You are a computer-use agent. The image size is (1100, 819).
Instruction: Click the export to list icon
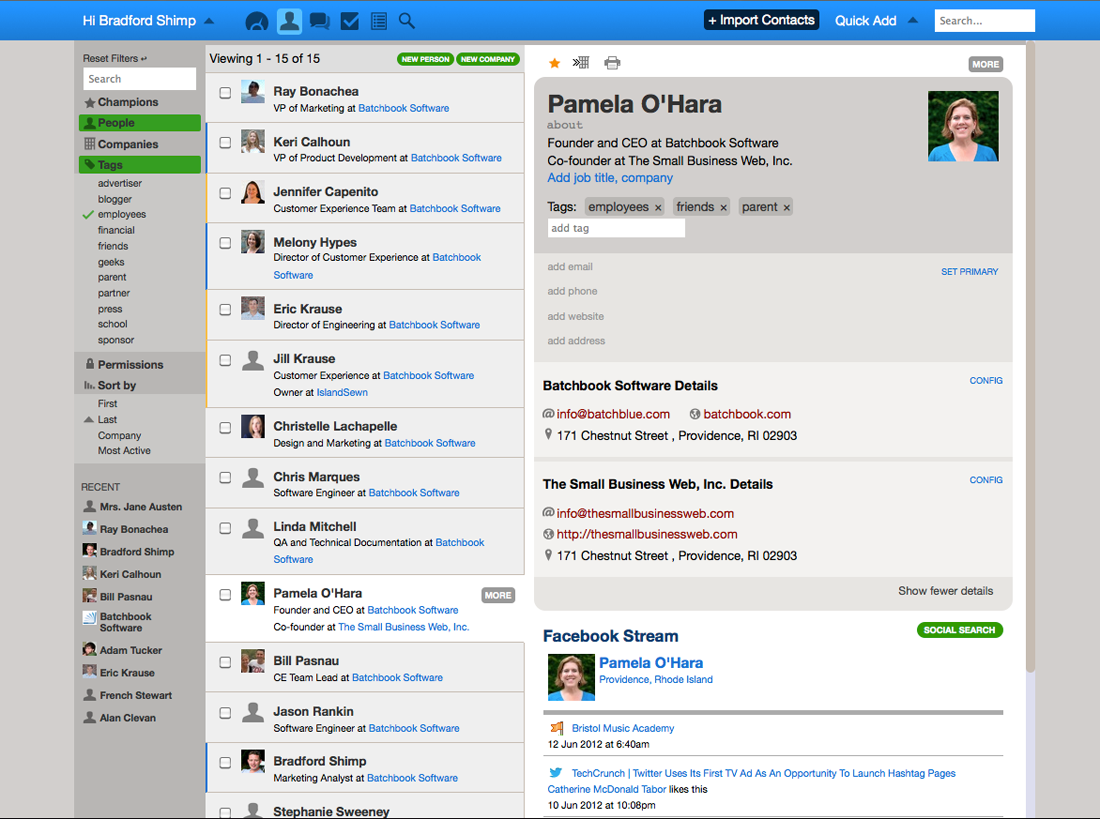tap(581, 62)
